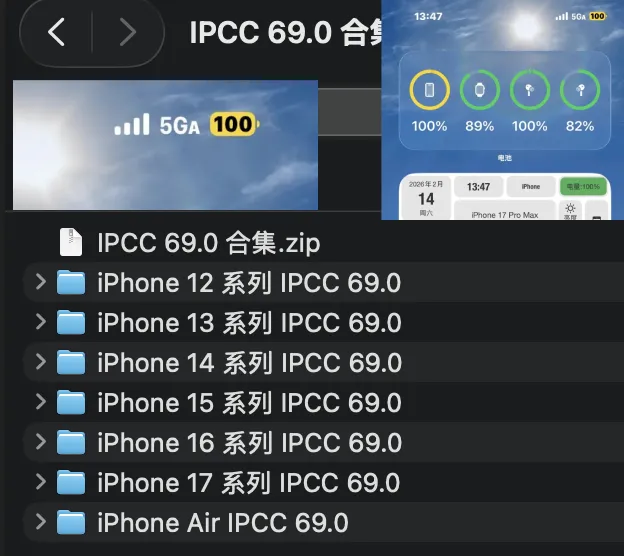Tap the iPhone 17 Pro Max tile
The width and height of the screenshot is (624, 556).
tap(505, 211)
